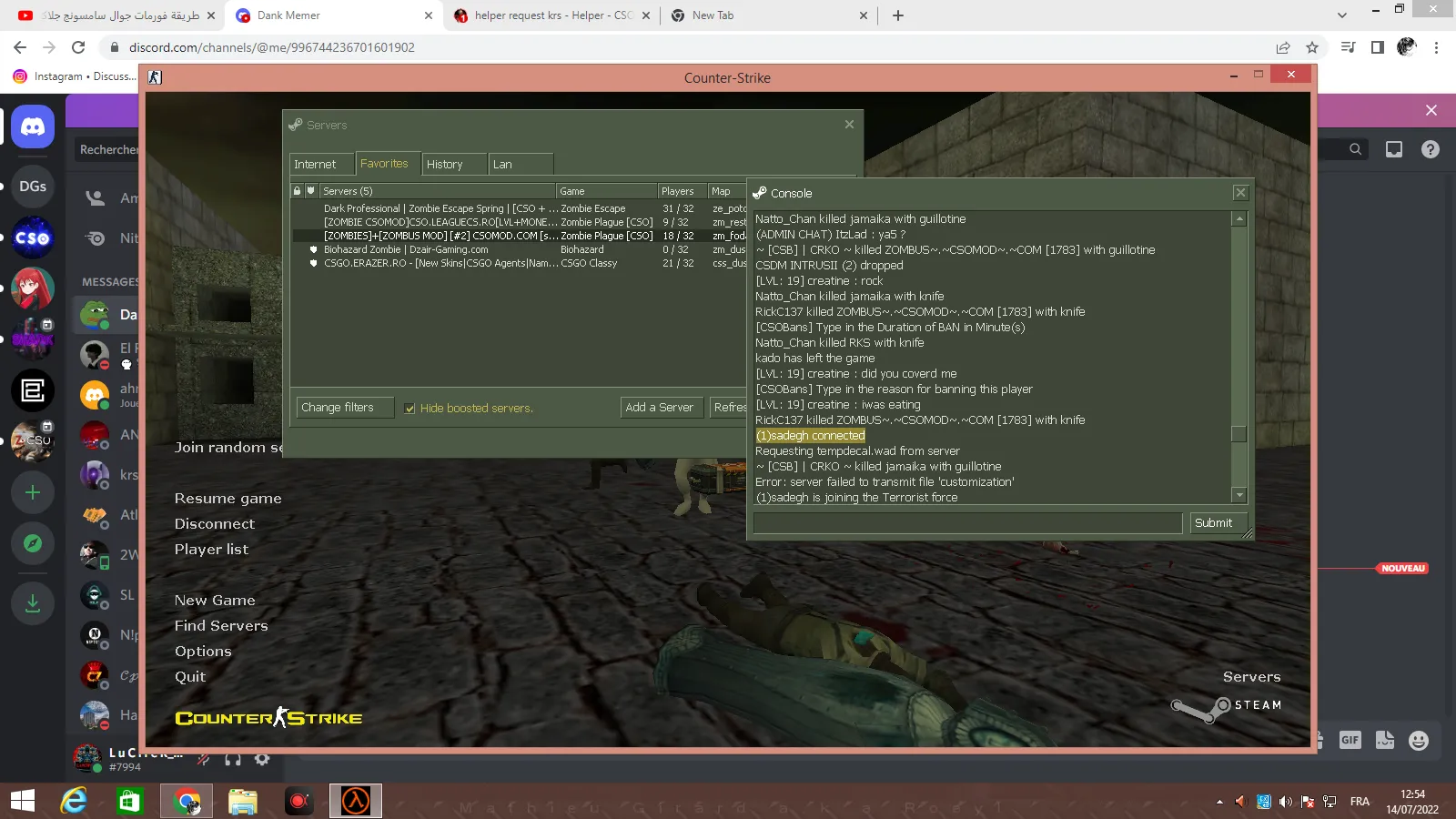1456x819 pixels.
Task: Click Download apps icon in Discord sidebar
Action: [x=33, y=602]
